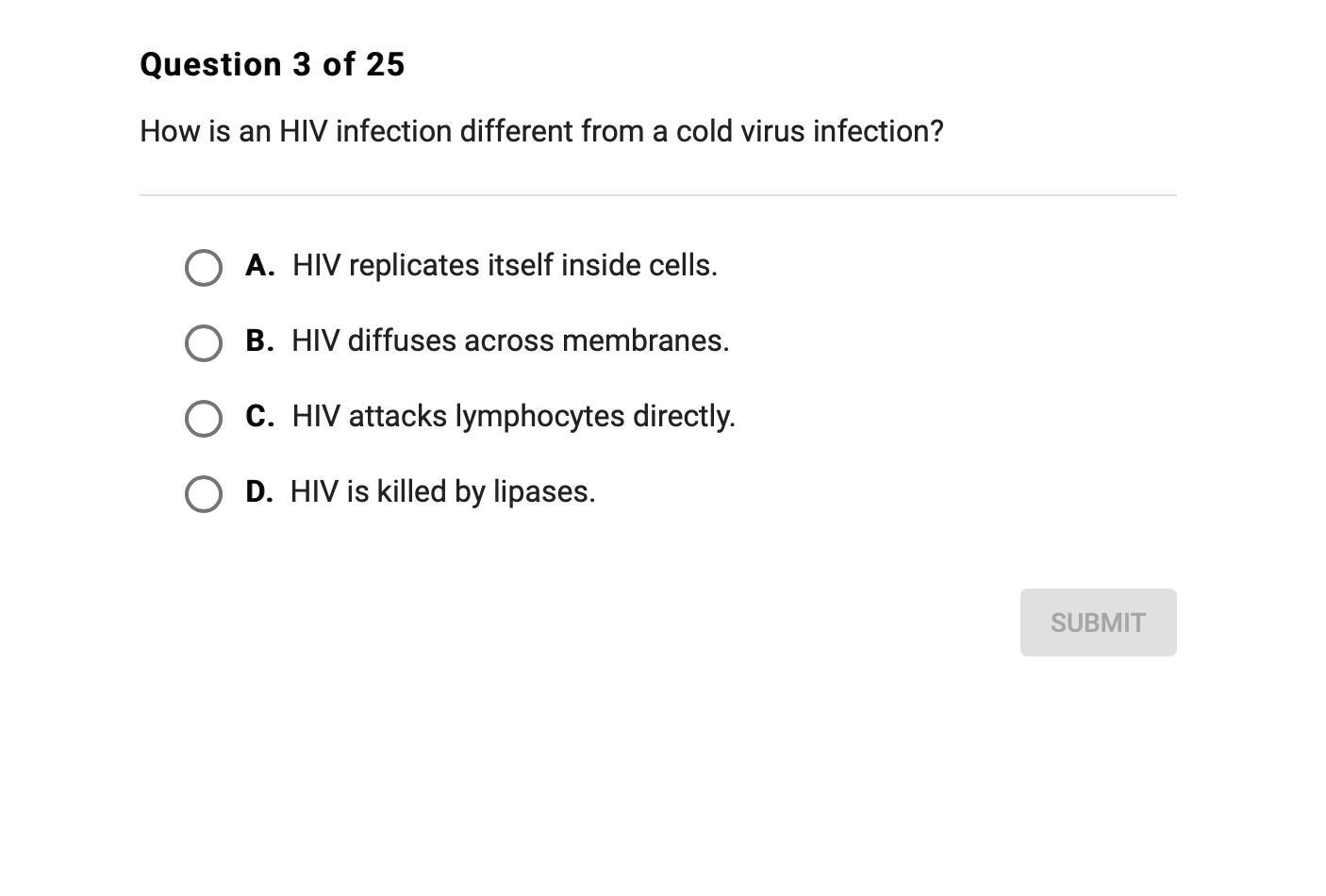Click the bold letter 'D.' label

click(258, 492)
